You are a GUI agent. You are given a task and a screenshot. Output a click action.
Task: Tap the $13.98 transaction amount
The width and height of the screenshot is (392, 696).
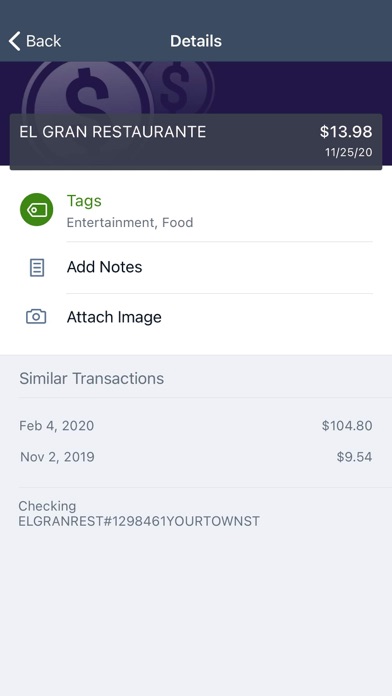tap(346, 132)
